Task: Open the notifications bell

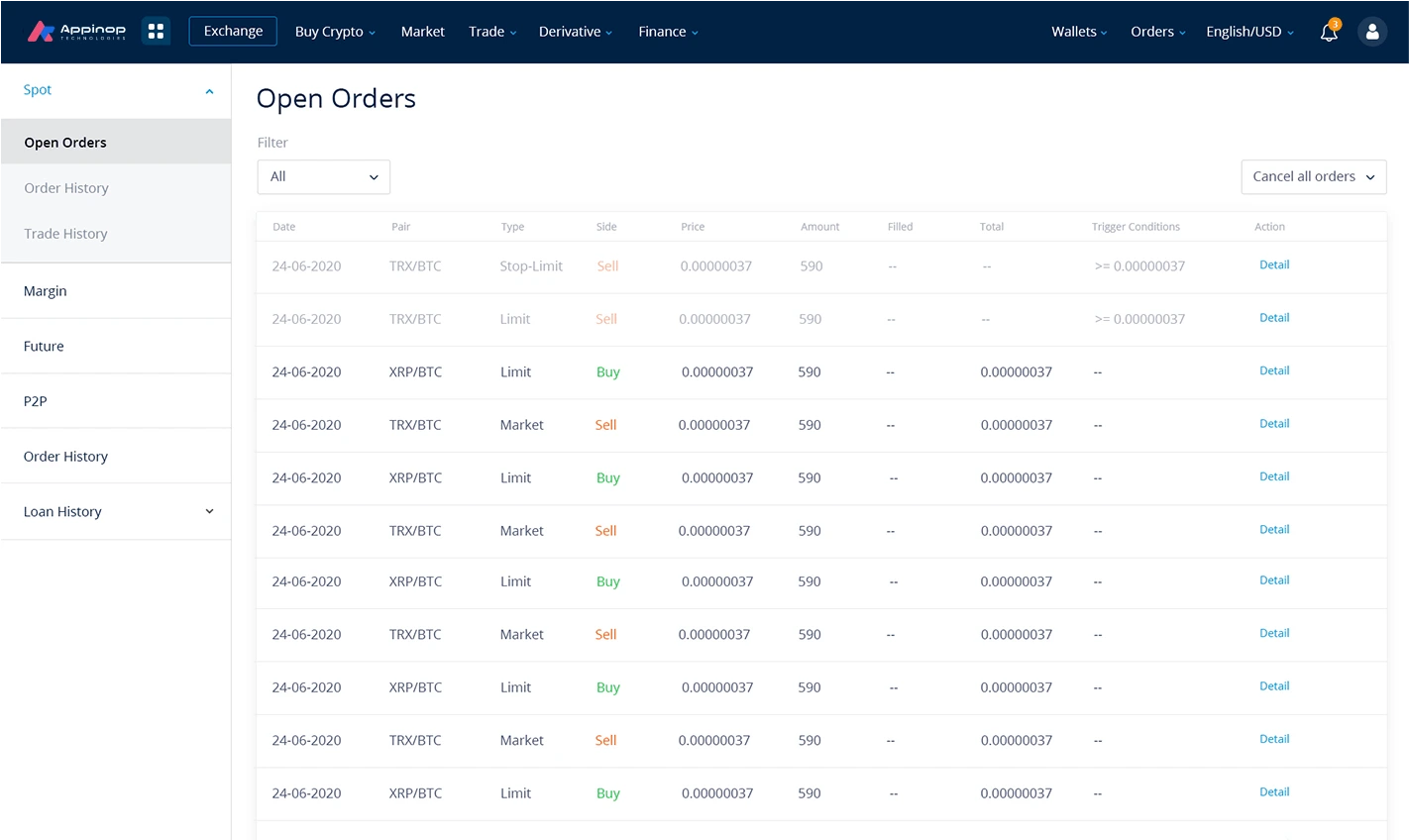Action: click(x=1329, y=33)
